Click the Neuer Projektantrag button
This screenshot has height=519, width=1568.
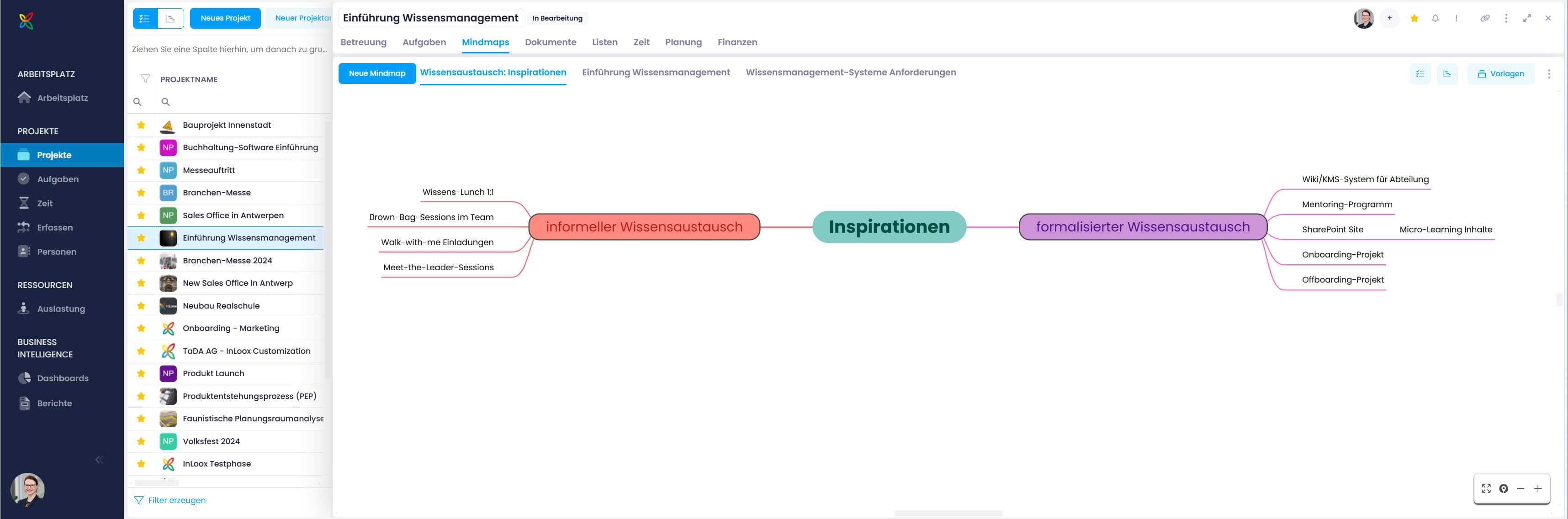[299, 18]
